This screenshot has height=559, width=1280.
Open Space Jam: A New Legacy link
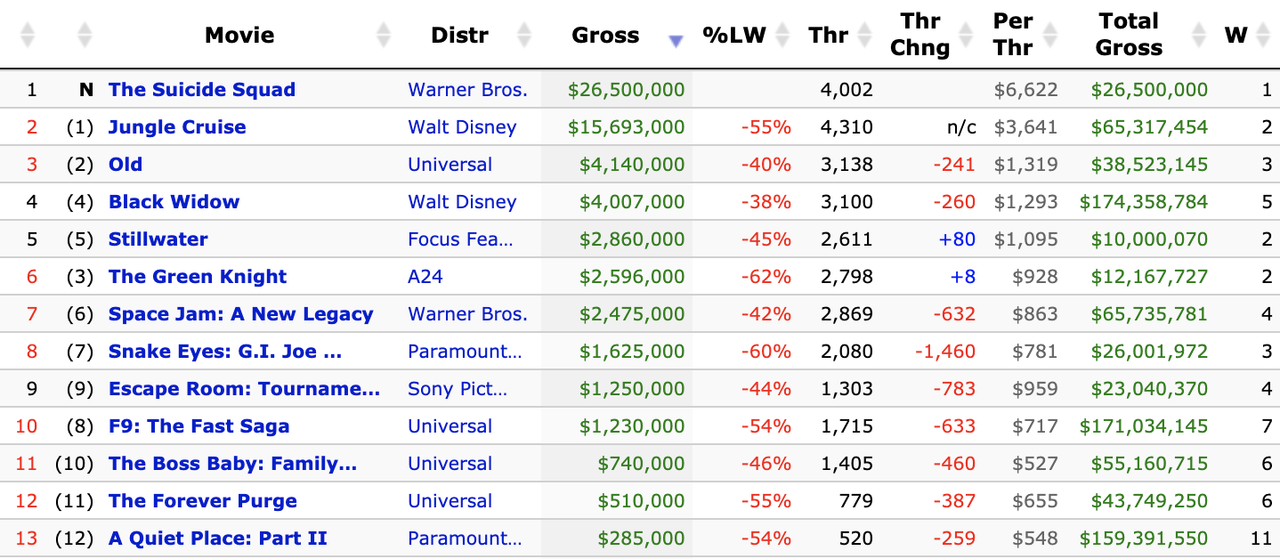point(241,314)
